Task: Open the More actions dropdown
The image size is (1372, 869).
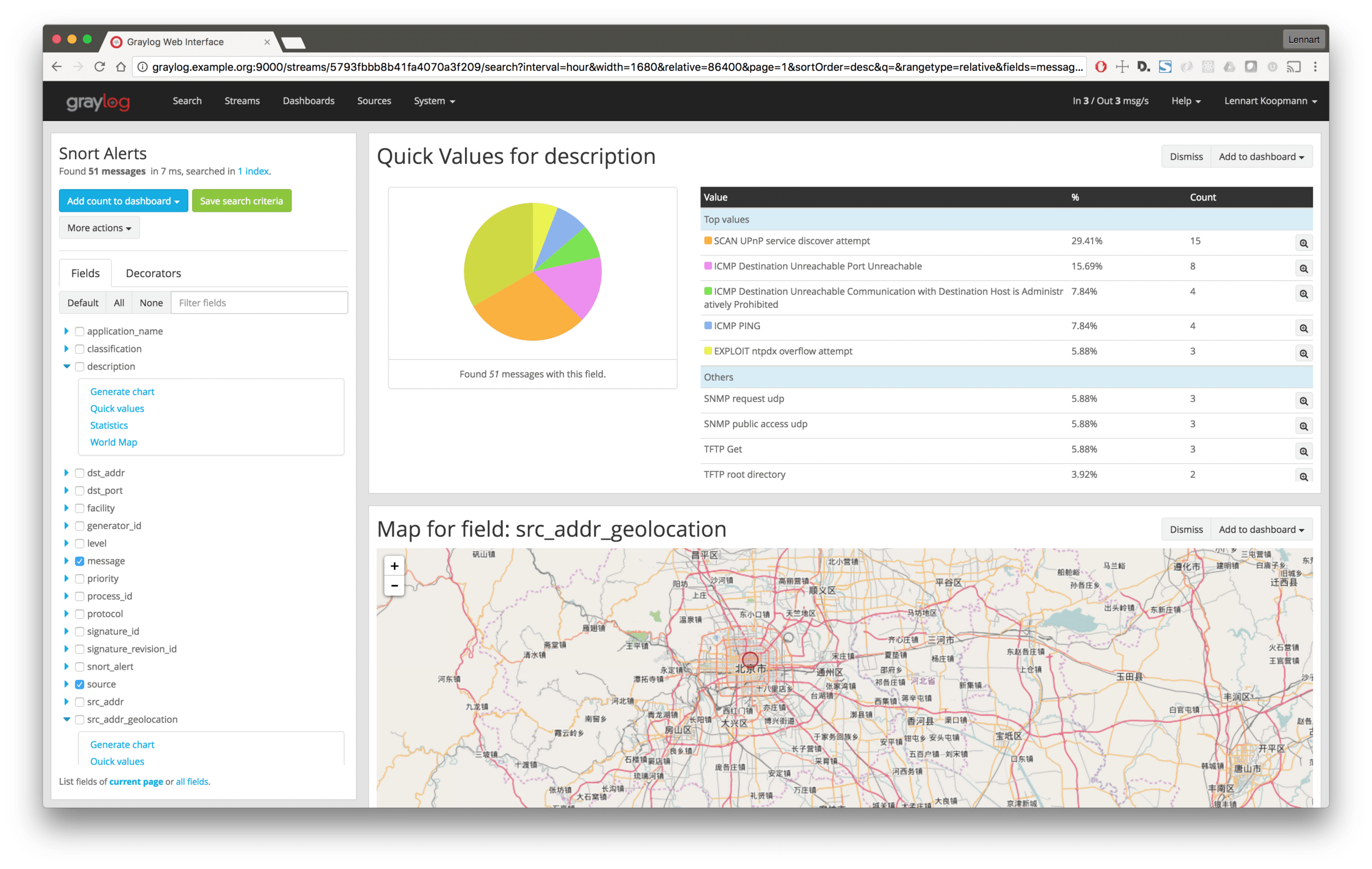Action: (99, 228)
